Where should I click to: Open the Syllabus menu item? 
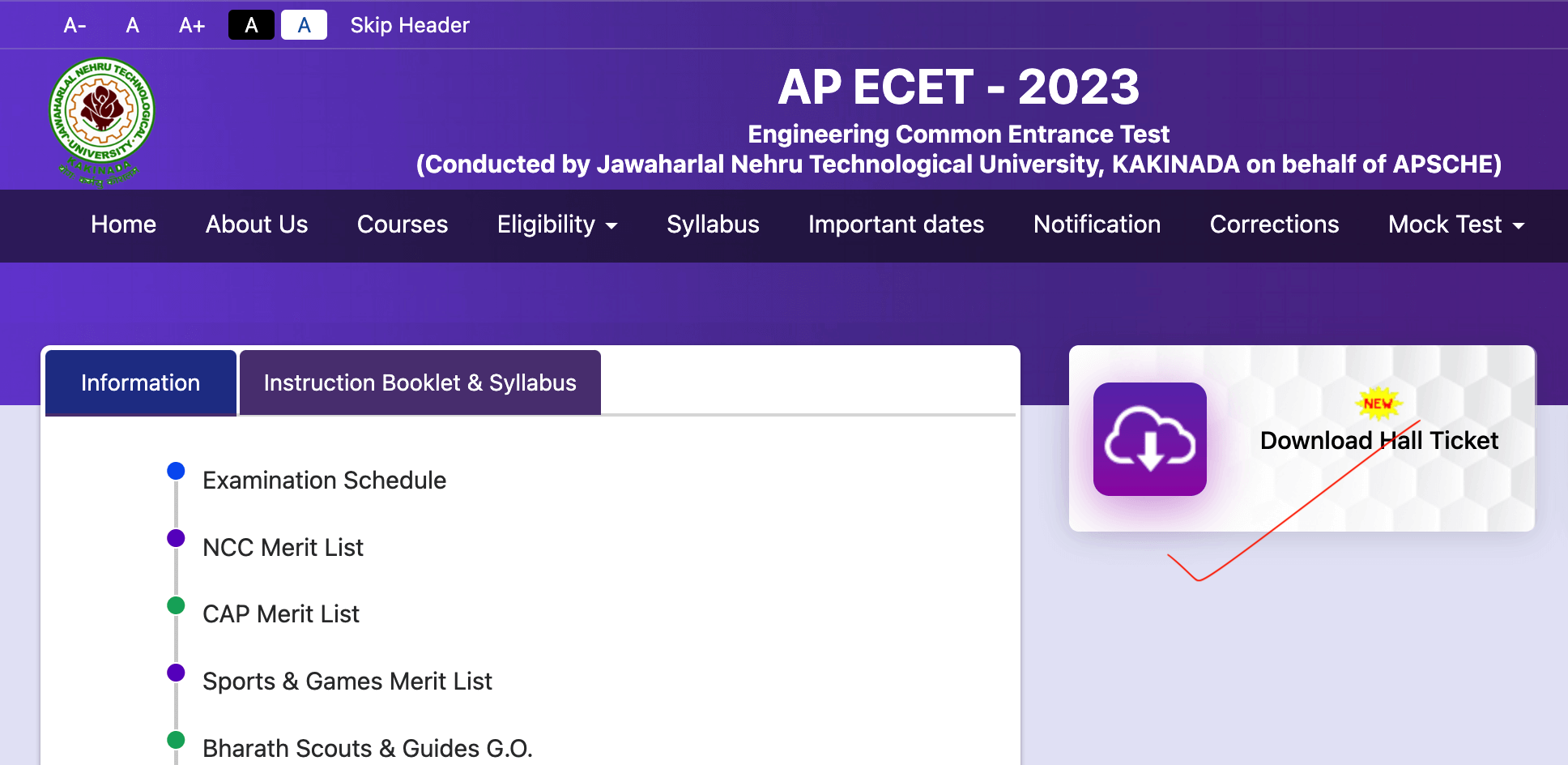[713, 224]
